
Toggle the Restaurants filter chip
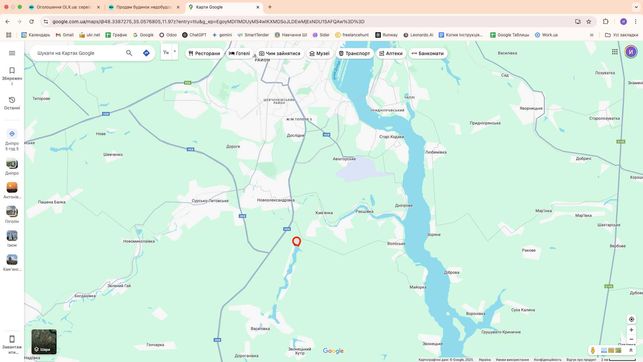click(x=204, y=53)
